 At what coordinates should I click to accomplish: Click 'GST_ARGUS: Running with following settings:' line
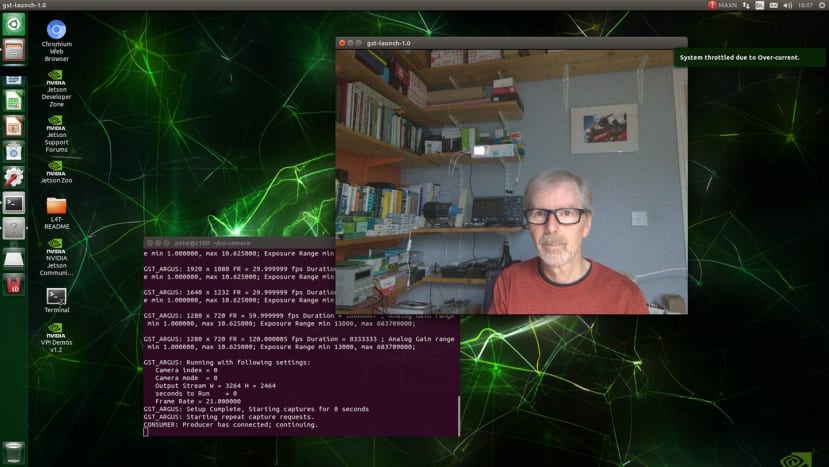[x=227, y=362]
